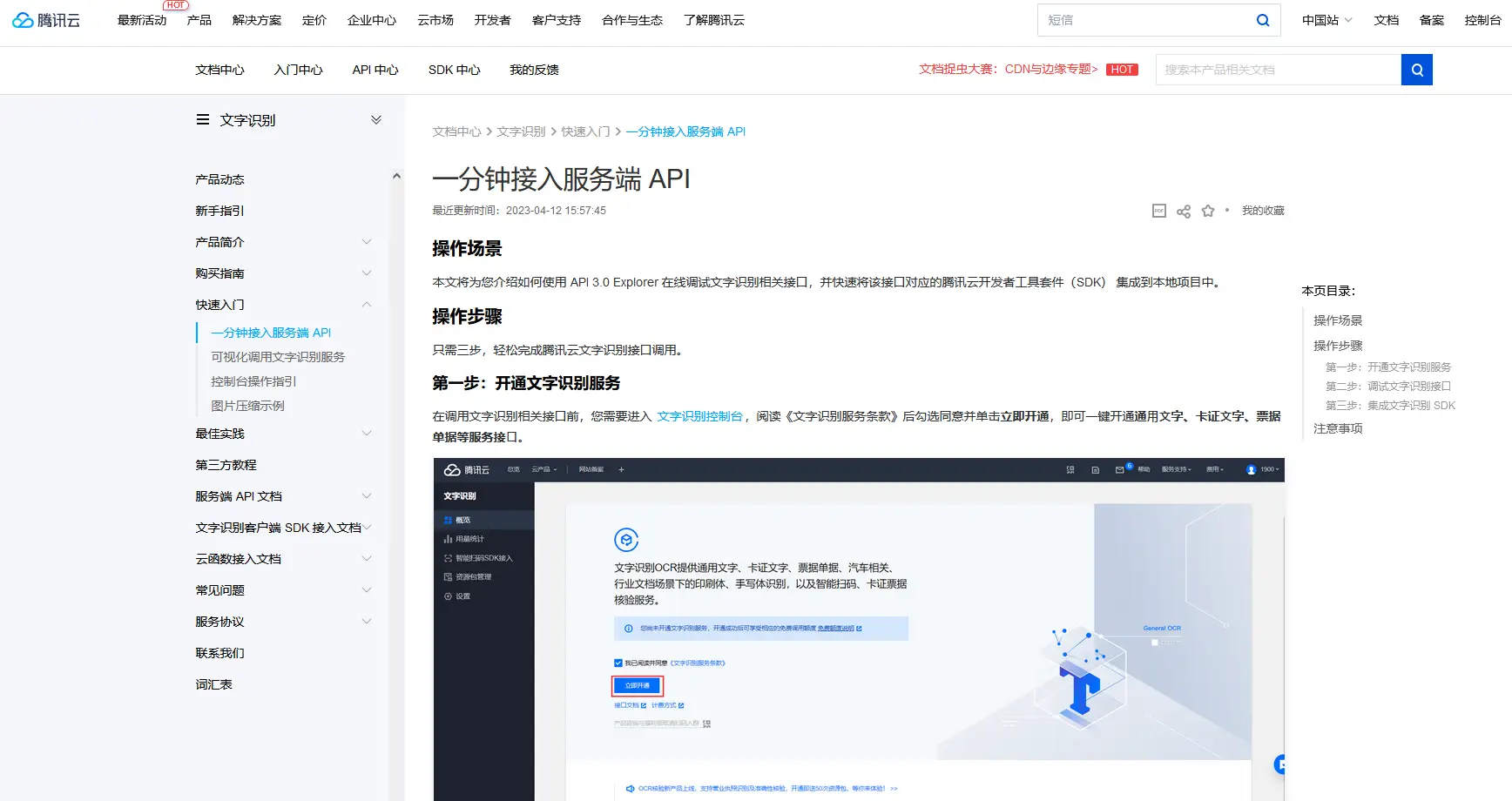Click the search magnifier beside 短信 box
The width and height of the screenshot is (1512, 801).
(1262, 19)
